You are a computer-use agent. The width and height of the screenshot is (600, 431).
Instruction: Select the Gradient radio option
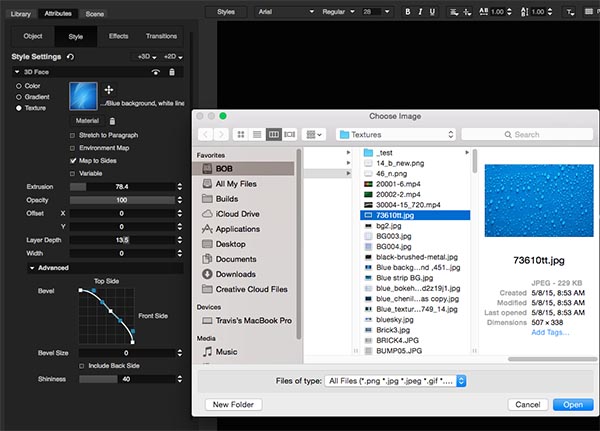coord(18,97)
